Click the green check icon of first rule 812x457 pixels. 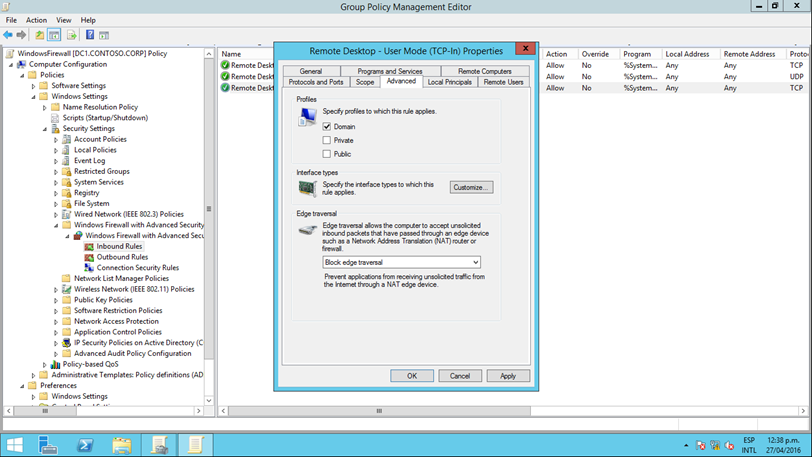[x=225, y=65]
